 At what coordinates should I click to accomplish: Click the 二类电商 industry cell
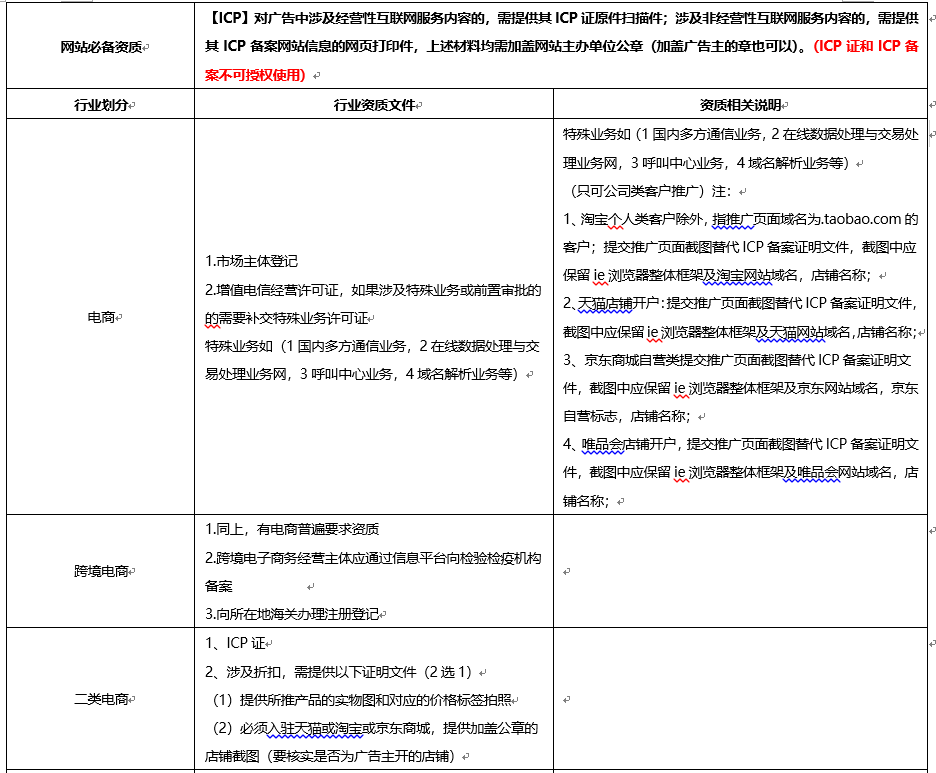101,699
